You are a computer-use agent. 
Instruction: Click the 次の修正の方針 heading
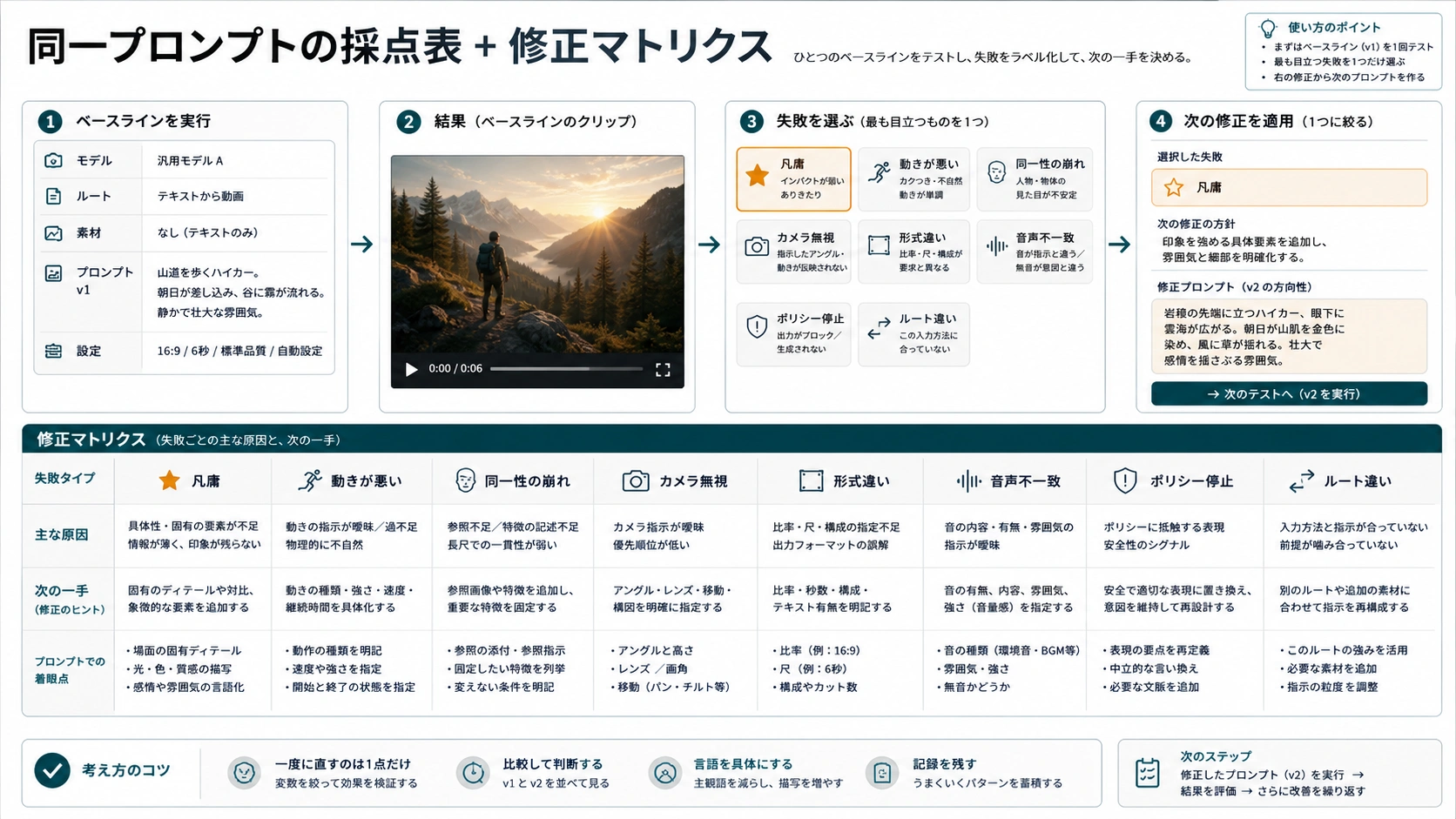[x=1196, y=225]
